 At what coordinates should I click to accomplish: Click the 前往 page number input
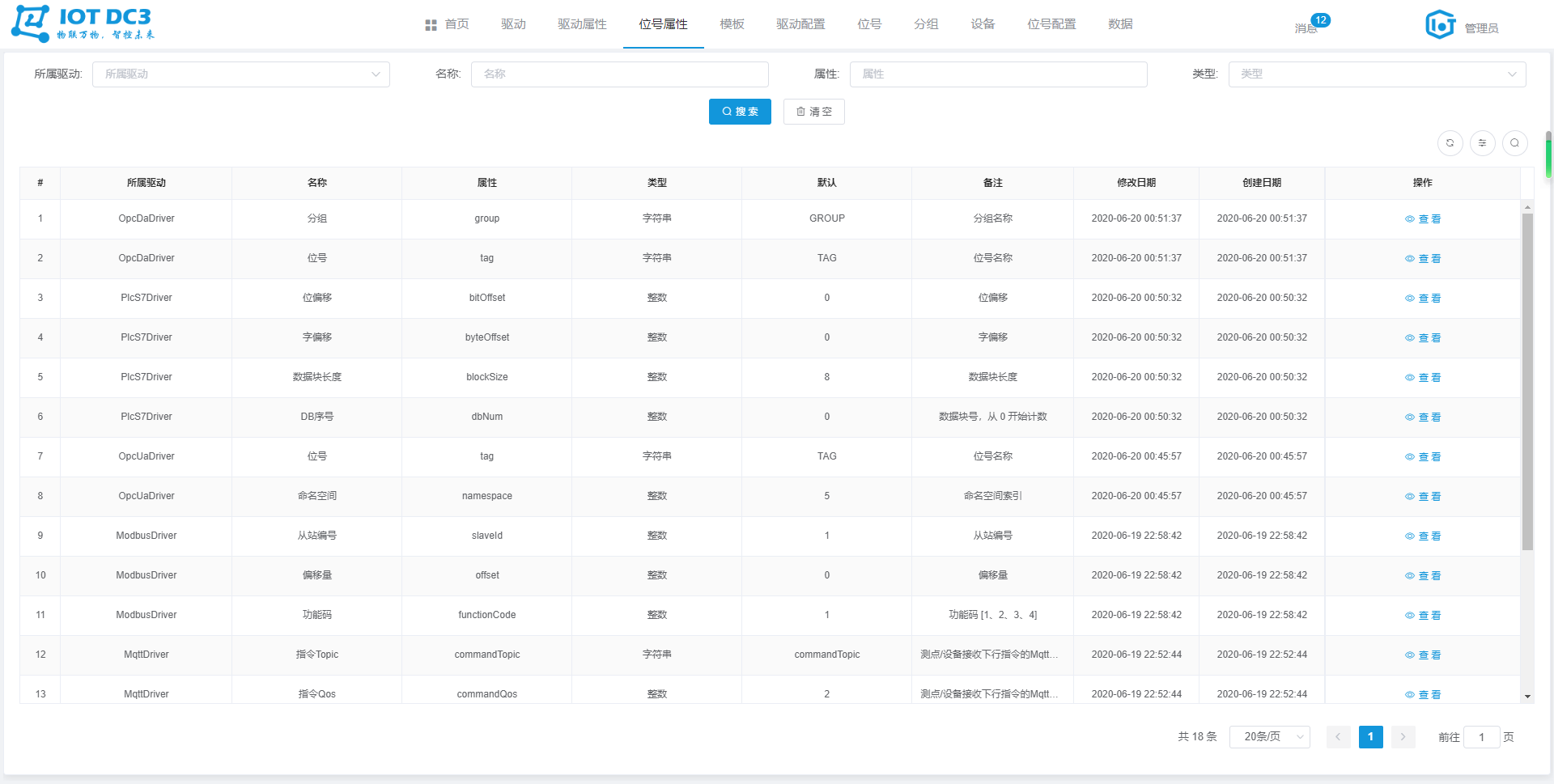tap(1481, 737)
